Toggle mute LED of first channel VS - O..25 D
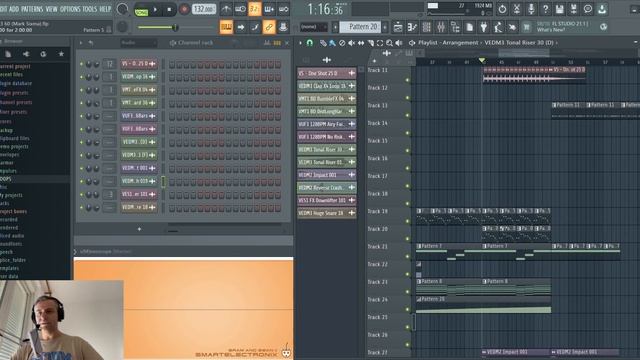Image resolution: width=640 pixels, height=360 pixels. (x=81, y=64)
